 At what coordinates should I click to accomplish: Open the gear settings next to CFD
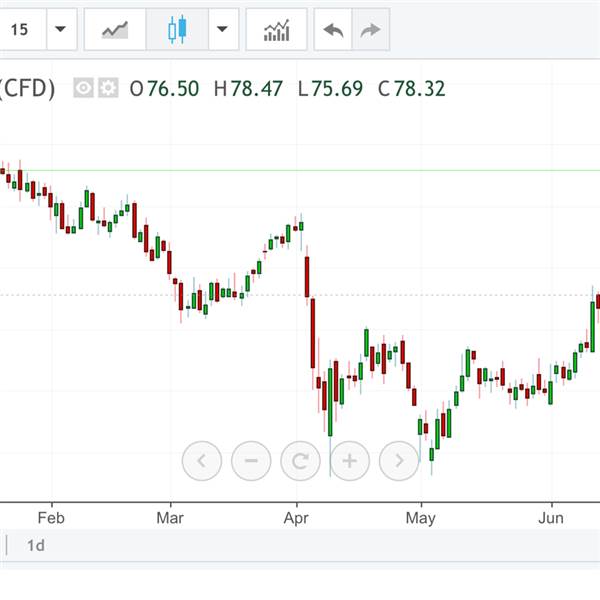pyautogui.click(x=108, y=88)
